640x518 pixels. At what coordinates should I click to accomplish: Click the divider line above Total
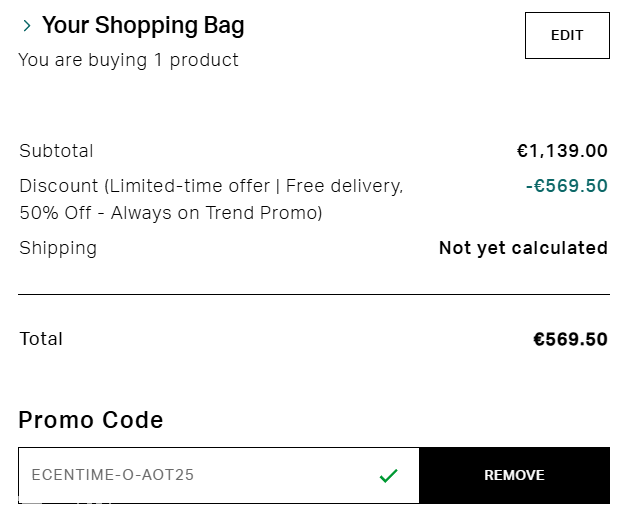[313, 295]
